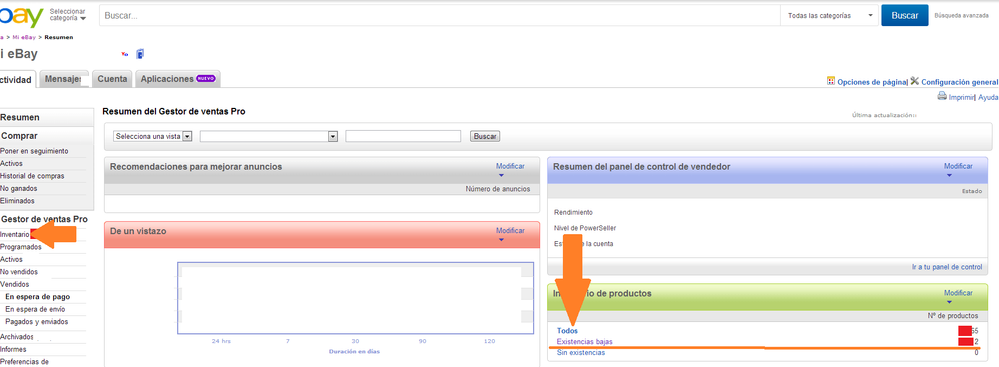The height and width of the screenshot is (367, 999).
Task: Open the Sin existencias link
Action: pos(581,352)
